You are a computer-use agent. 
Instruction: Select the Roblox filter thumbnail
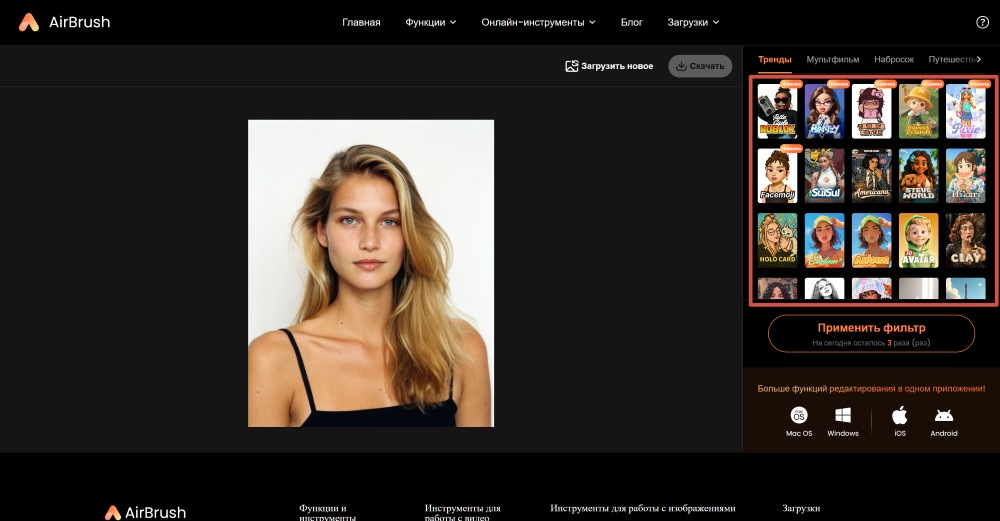(777, 111)
